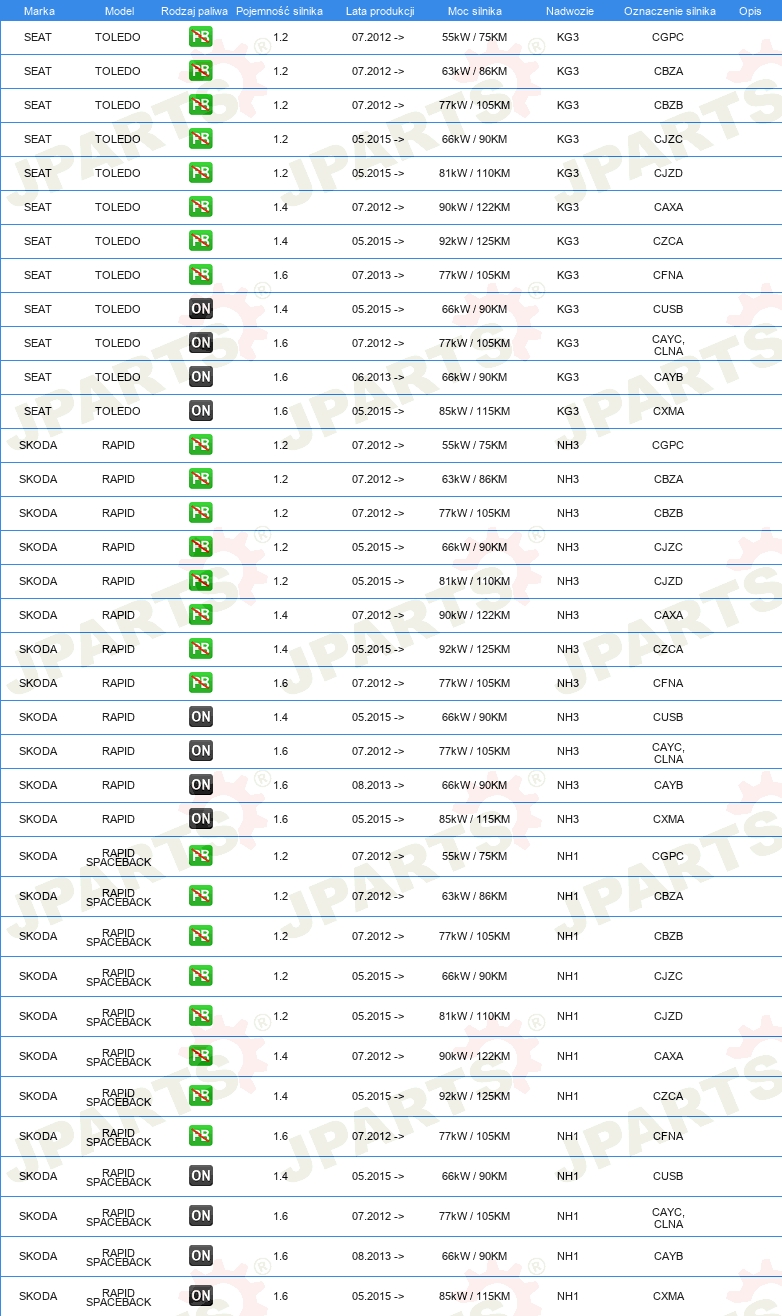Click the petrol icon in Skoda Rapid NH3 CBZA row
The height and width of the screenshot is (1316, 782).
pos(201,479)
